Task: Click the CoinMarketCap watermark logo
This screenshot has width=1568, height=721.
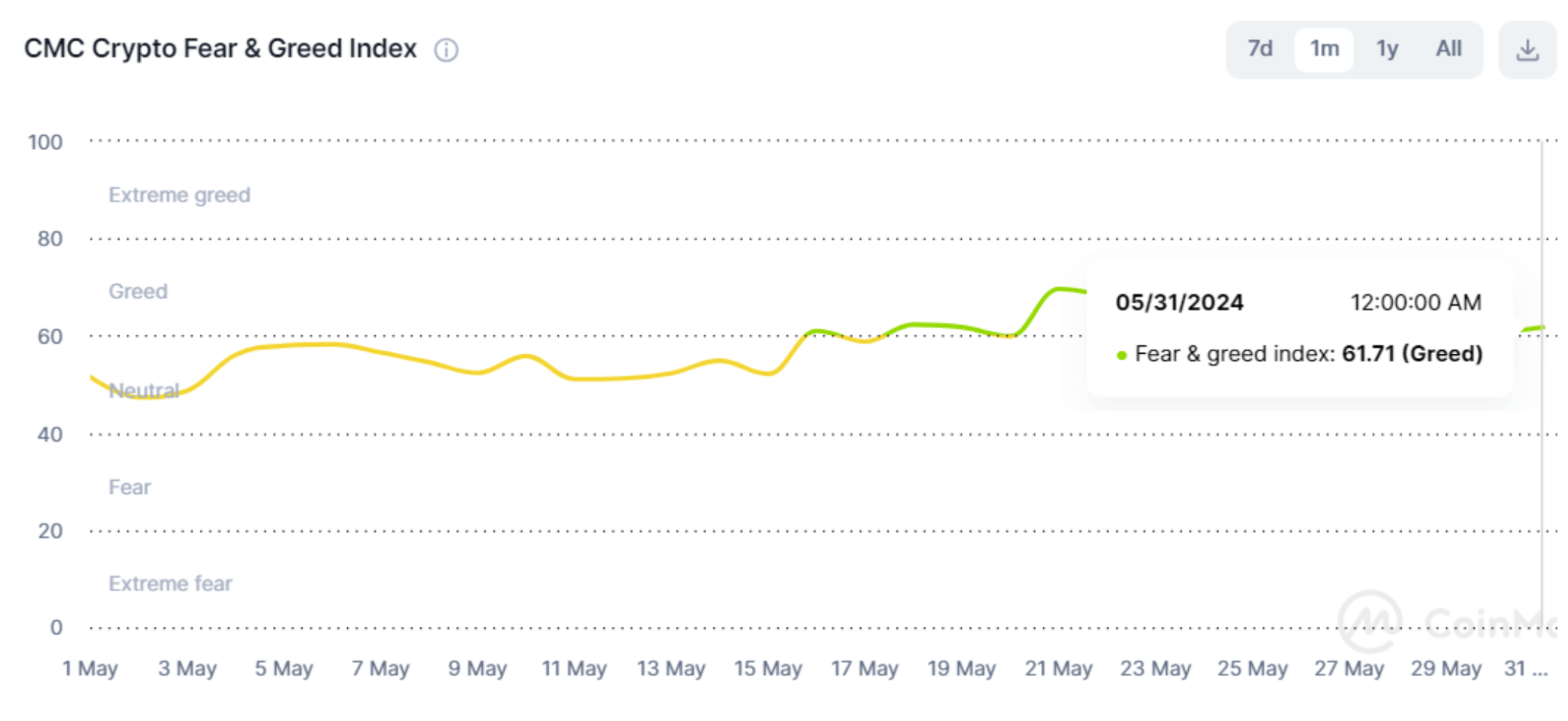Action: (x=1370, y=620)
